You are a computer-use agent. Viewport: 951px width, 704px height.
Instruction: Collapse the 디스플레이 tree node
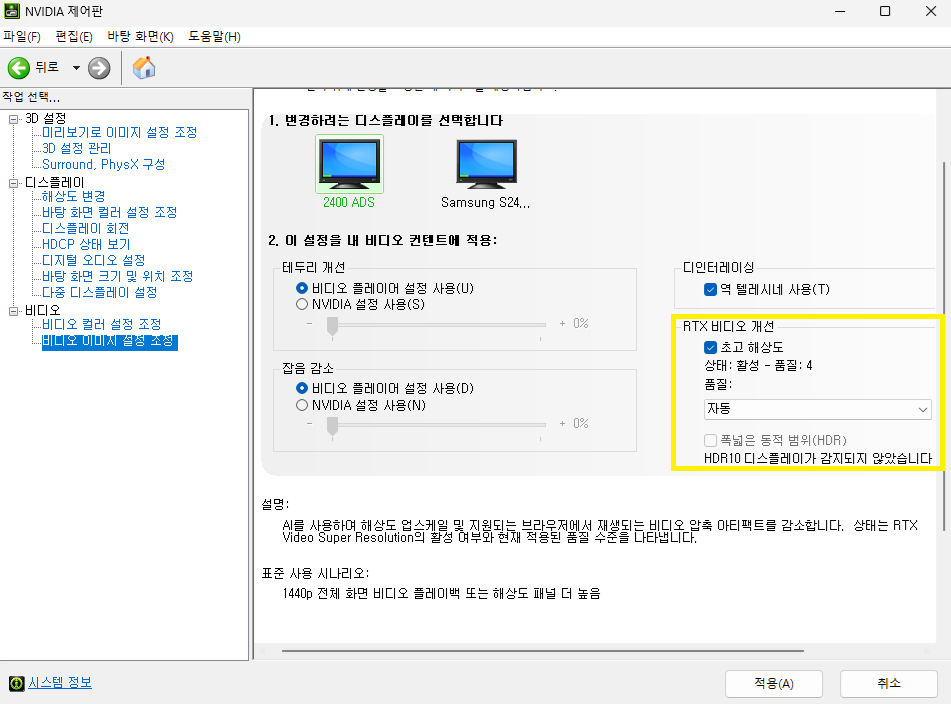click(x=14, y=182)
